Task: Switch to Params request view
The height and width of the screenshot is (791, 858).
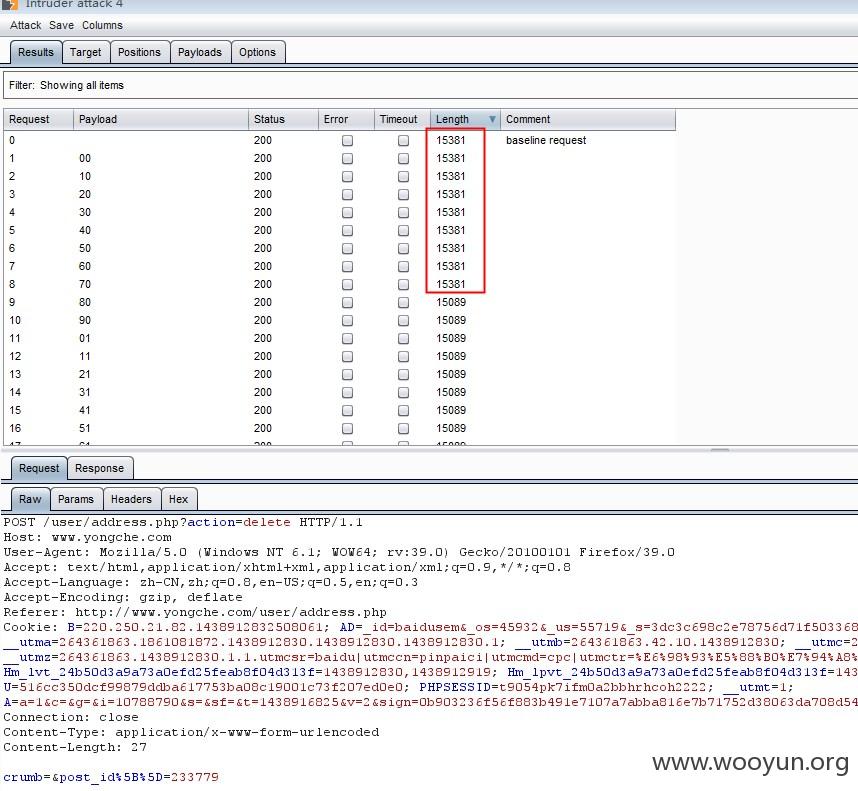Action: [x=76, y=499]
